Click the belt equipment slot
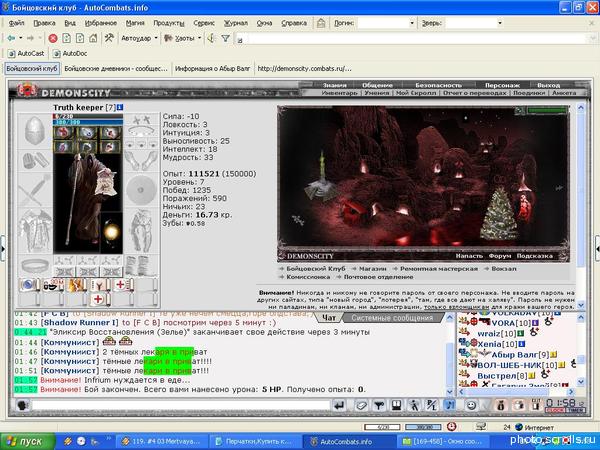 click(x=35, y=265)
